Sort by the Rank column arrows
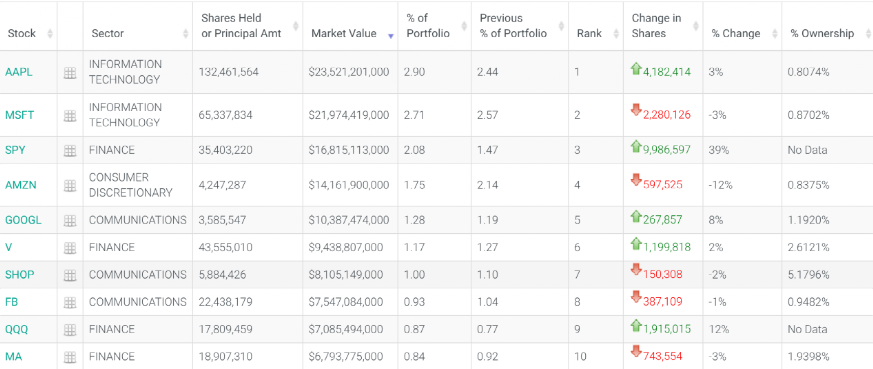873x369 pixels. [x=616, y=33]
